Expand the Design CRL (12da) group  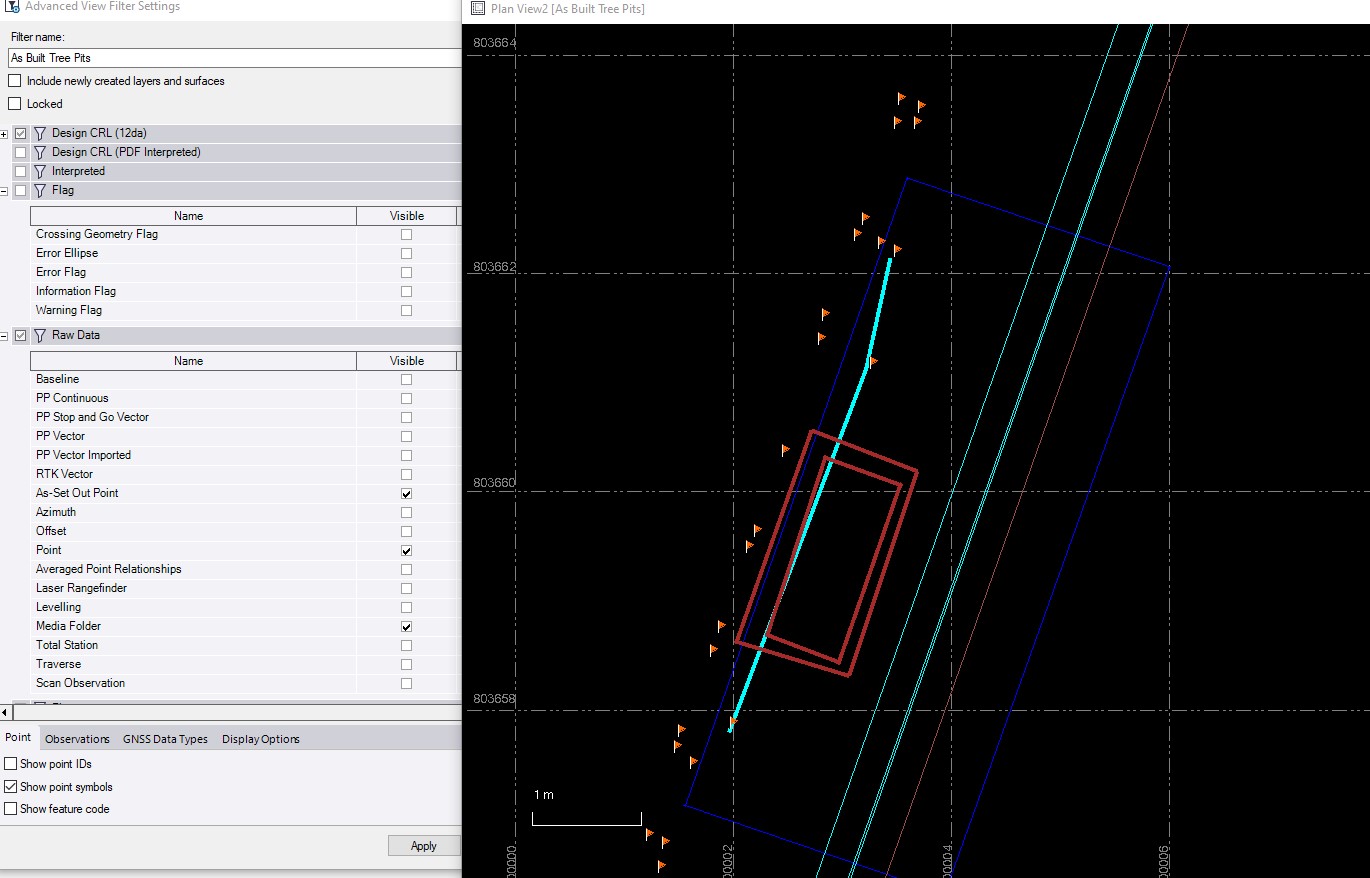tap(5, 134)
